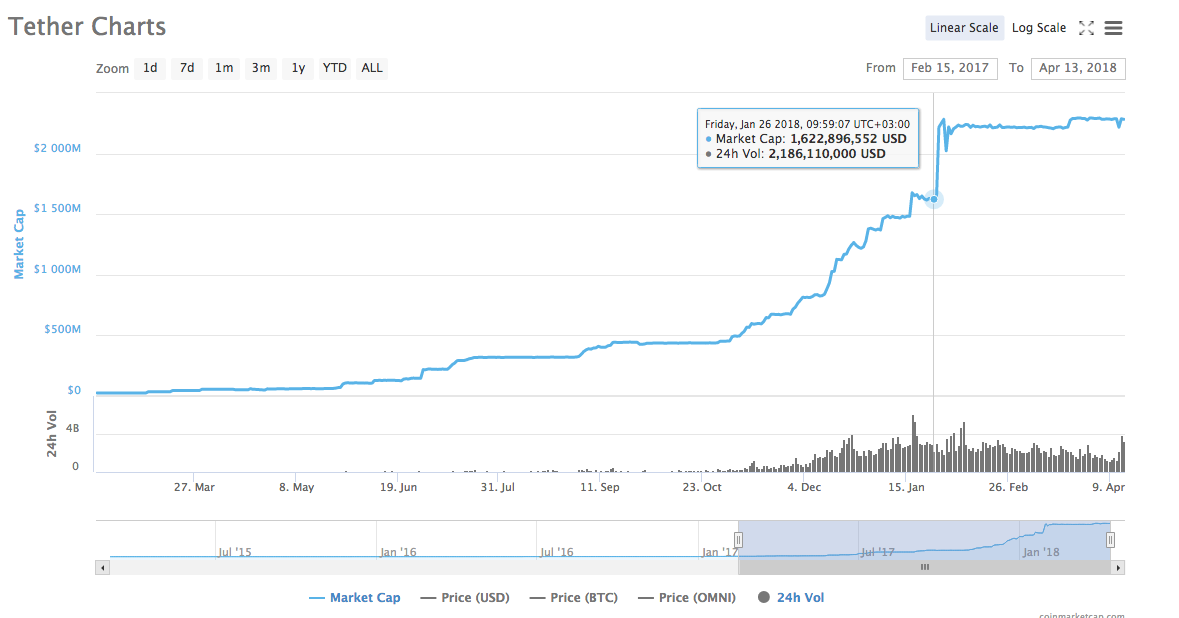Image resolution: width=1179 pixels, height=618 pixels.
Task: Toggle Price (BTC) series in legend
Action: (574, 598)
